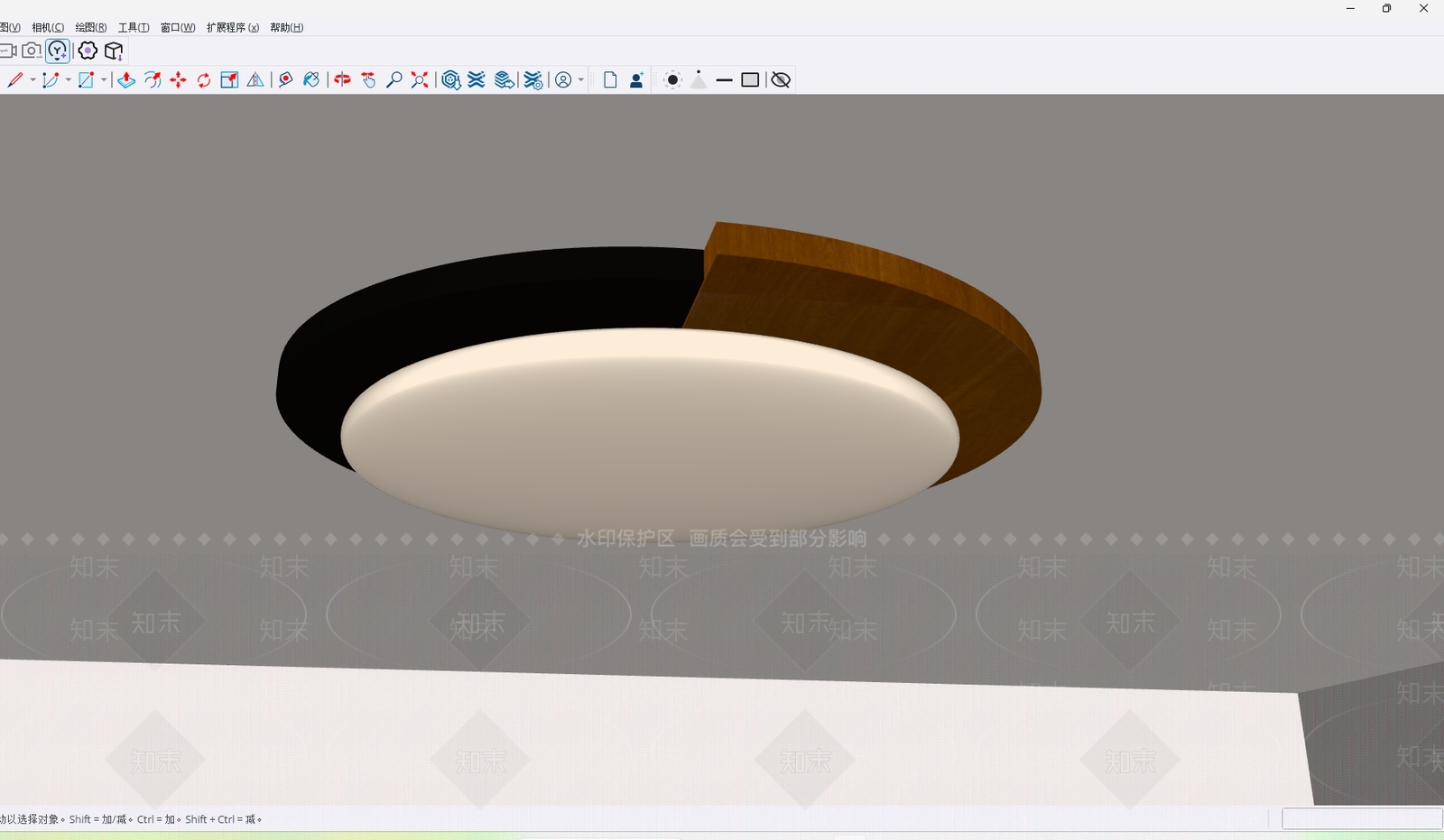The image size is (1444, 840).
Task: Open the Extension Warehouse icon
Action: tap(477, 80)
